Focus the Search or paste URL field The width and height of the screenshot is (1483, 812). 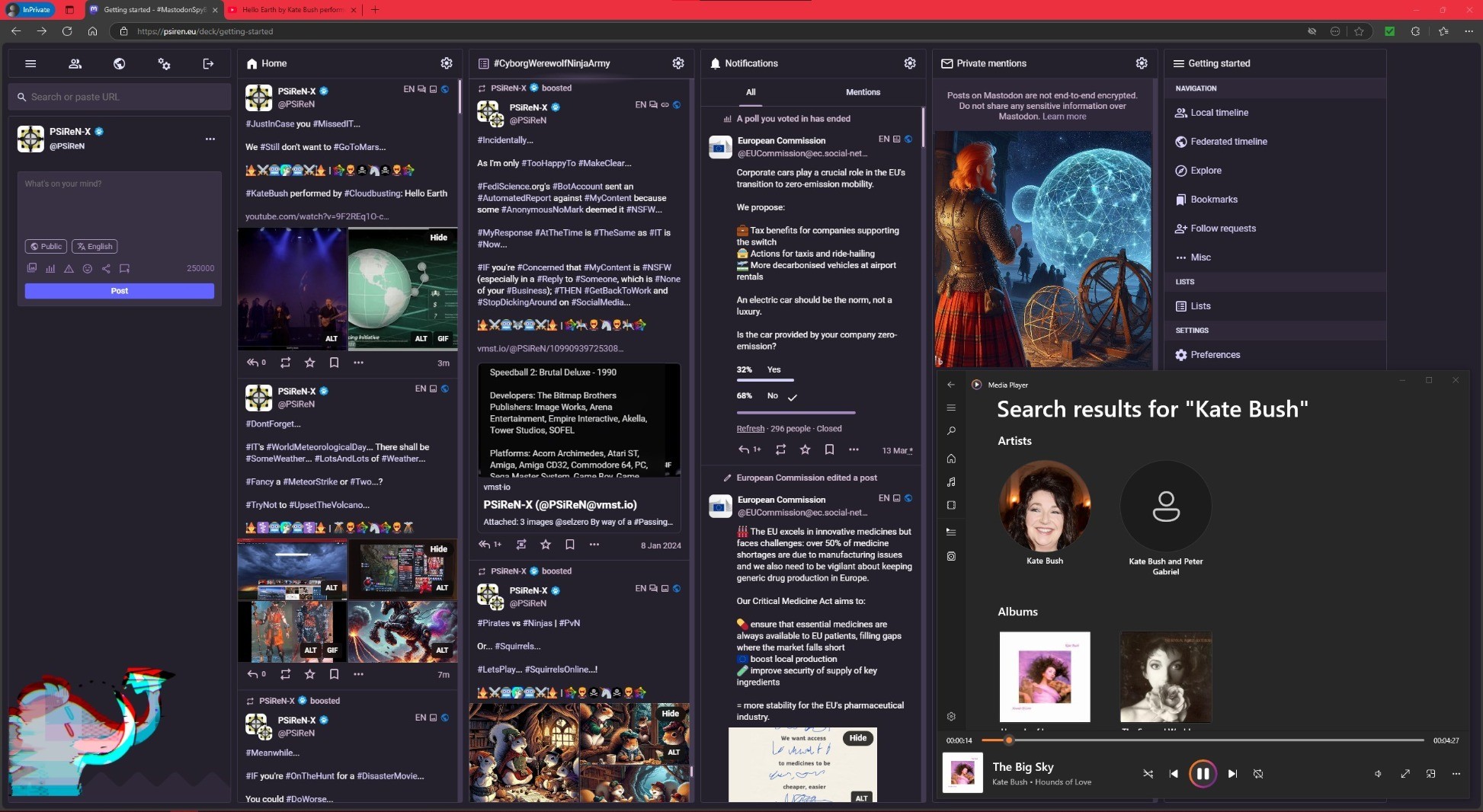[x=120, y=97]
